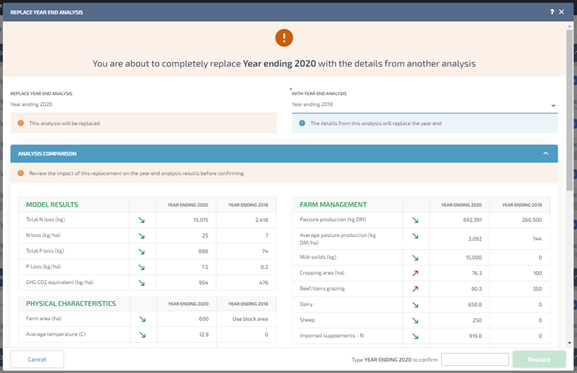Viewport: 577px width, 373px height.
Task: Click the green arrow for N loss (kg/ha)
Action: click(142, 236)
